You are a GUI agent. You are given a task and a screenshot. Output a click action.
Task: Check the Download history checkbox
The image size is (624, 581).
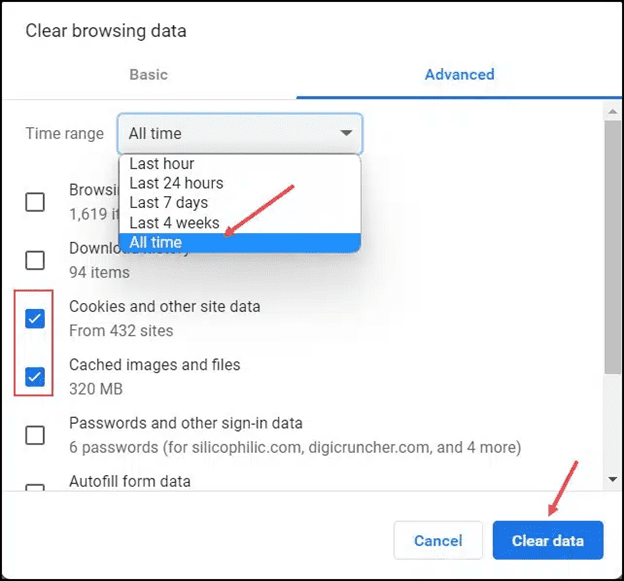(35, 260)
